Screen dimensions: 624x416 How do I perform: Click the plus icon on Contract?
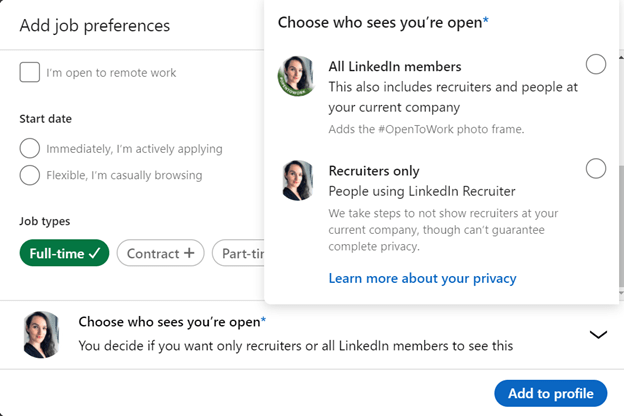coord(189,253)
